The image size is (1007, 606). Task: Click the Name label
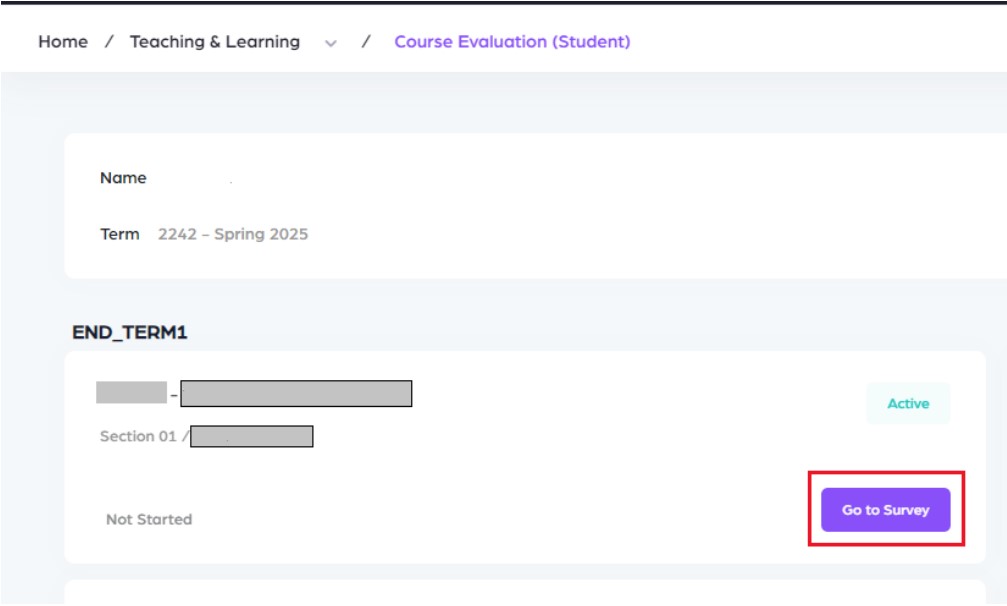(x=123, y=178)
